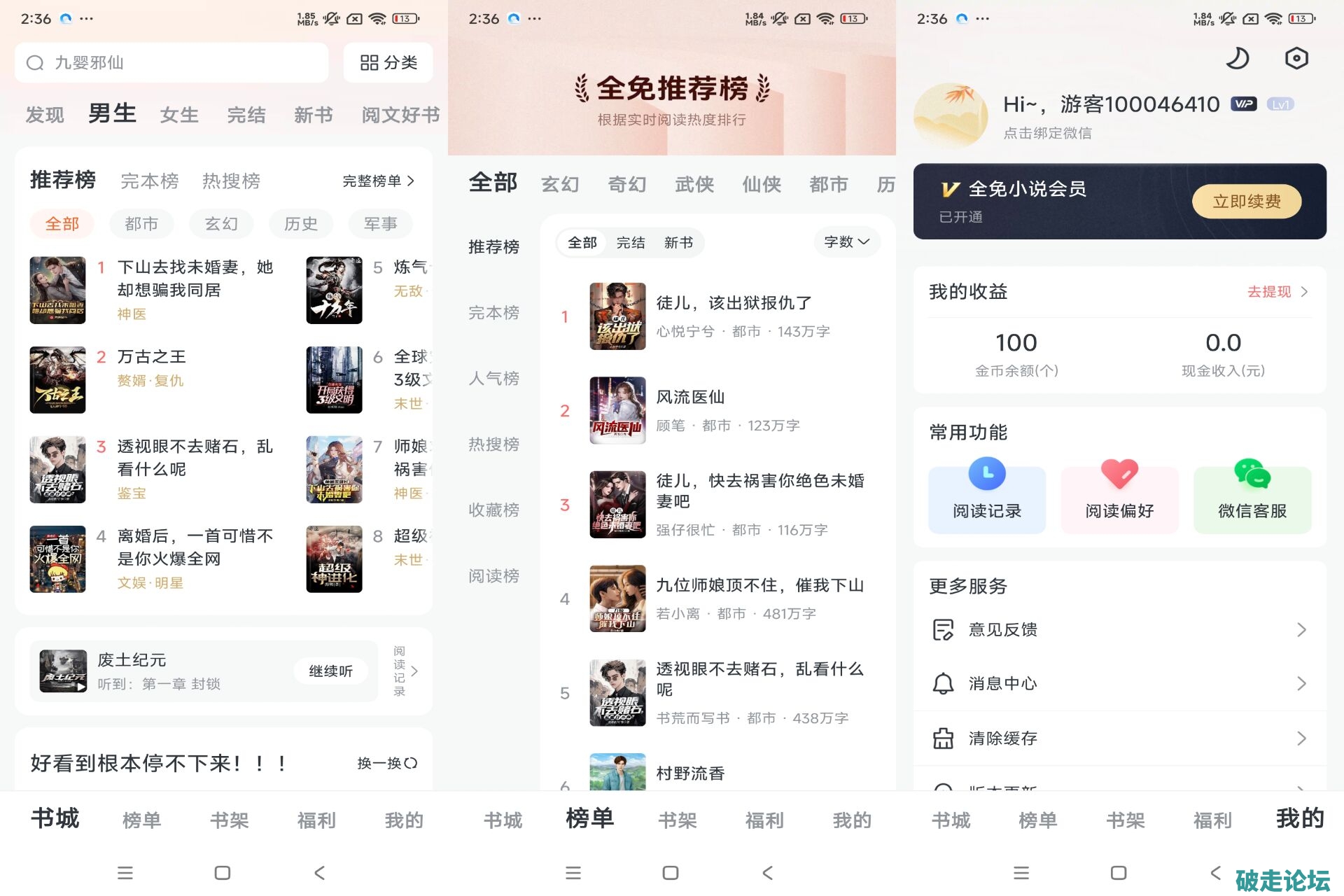Select 人气榜 in the sidebar

point(493,379)
